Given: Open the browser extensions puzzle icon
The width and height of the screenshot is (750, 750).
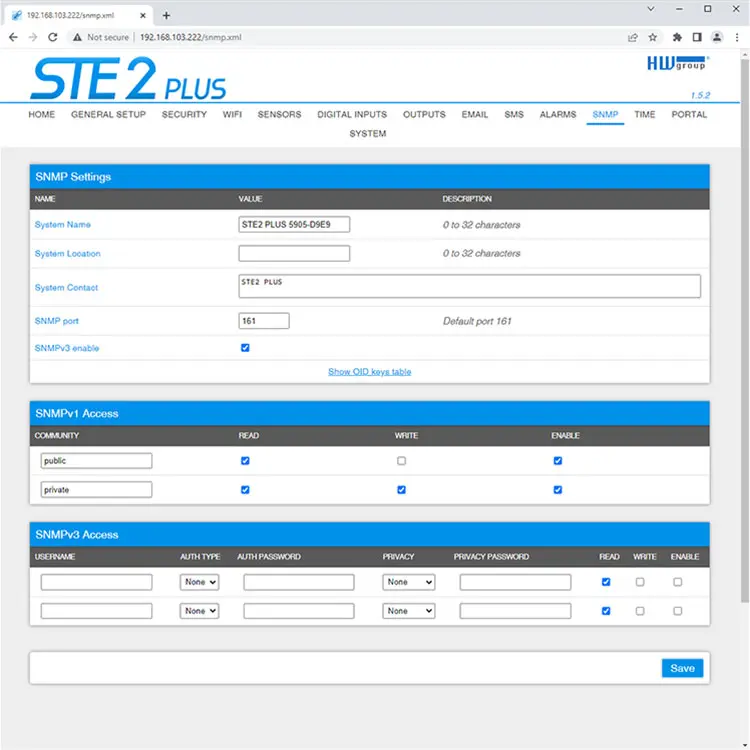Looking at the screenshot, I should [x=677, y=37].
